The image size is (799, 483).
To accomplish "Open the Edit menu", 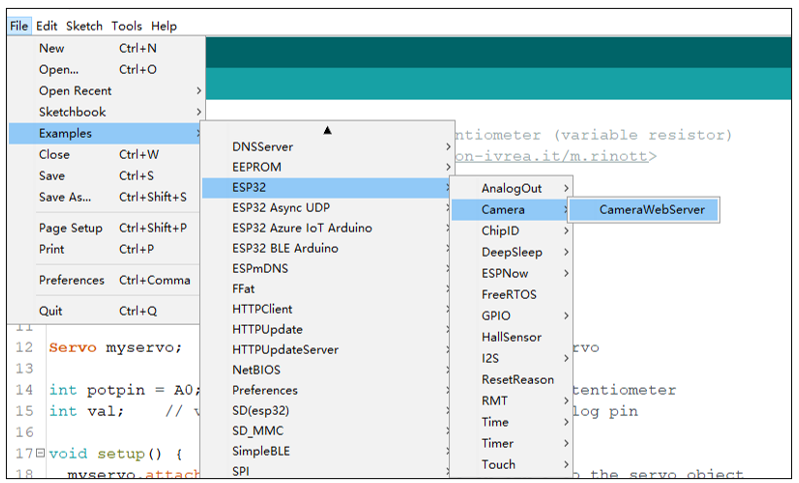I will coord(46,25).
